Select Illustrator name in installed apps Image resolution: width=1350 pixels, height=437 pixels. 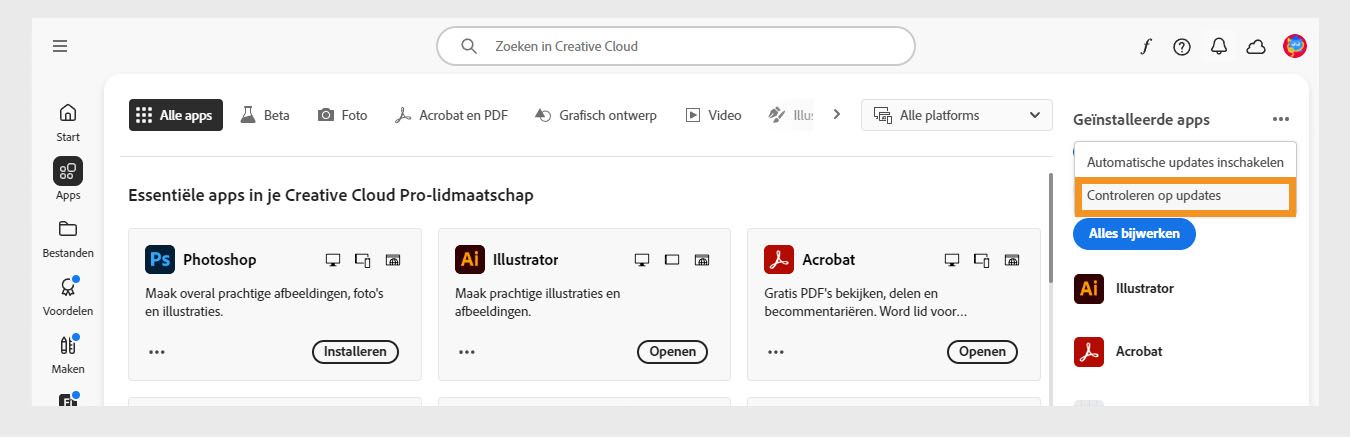(x=1145, y=288)
